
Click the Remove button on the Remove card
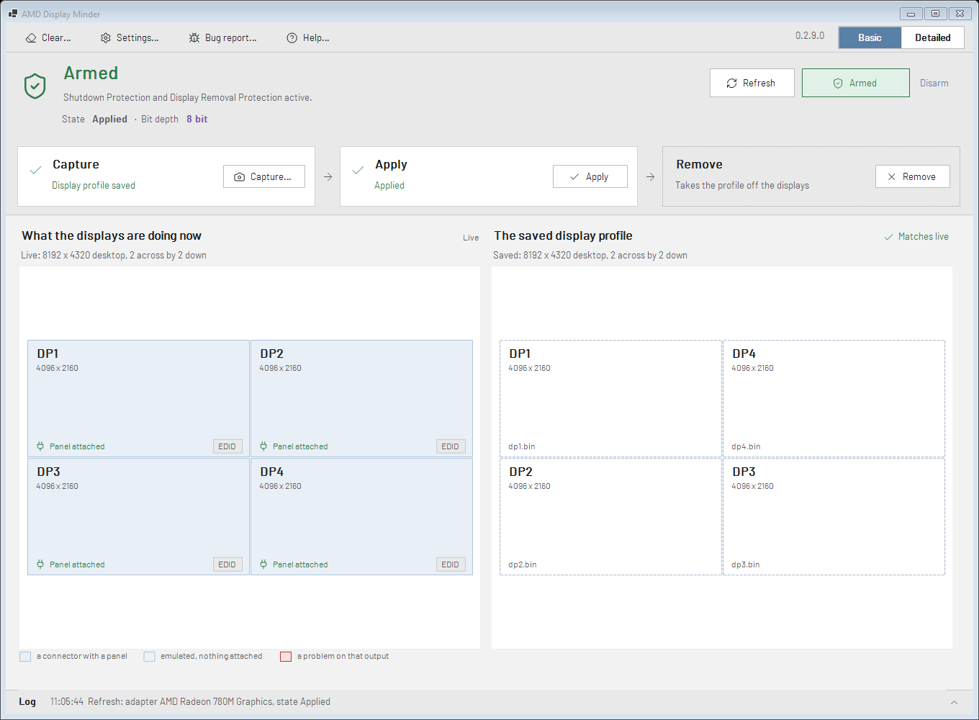click(912, 177)
